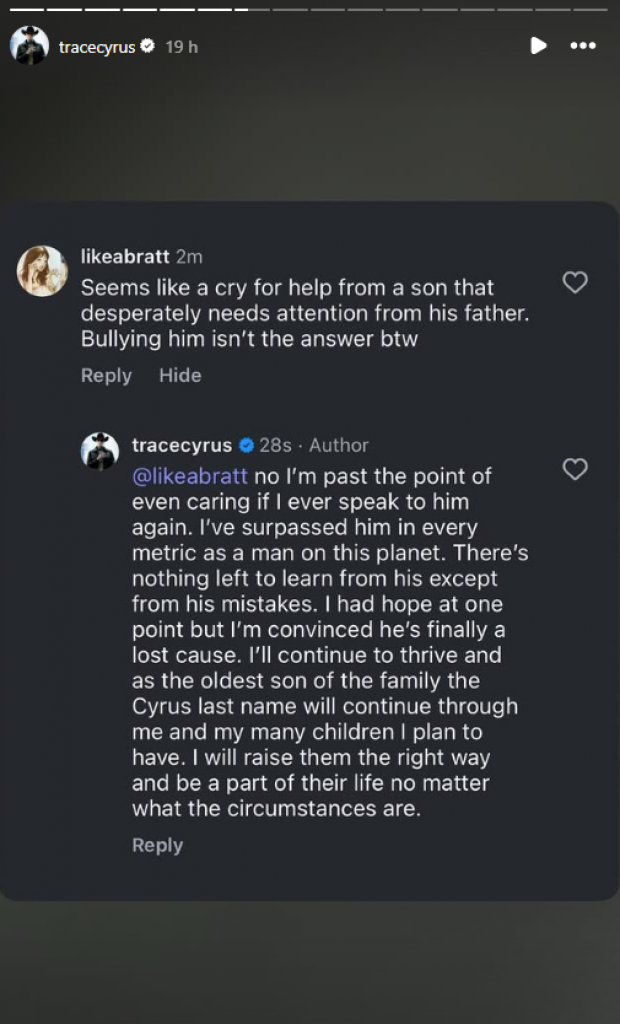Viewport: 620px width, 1024px height.
Task: Open the story's three-dot more options menu
Action: click(x=583, y=45)
